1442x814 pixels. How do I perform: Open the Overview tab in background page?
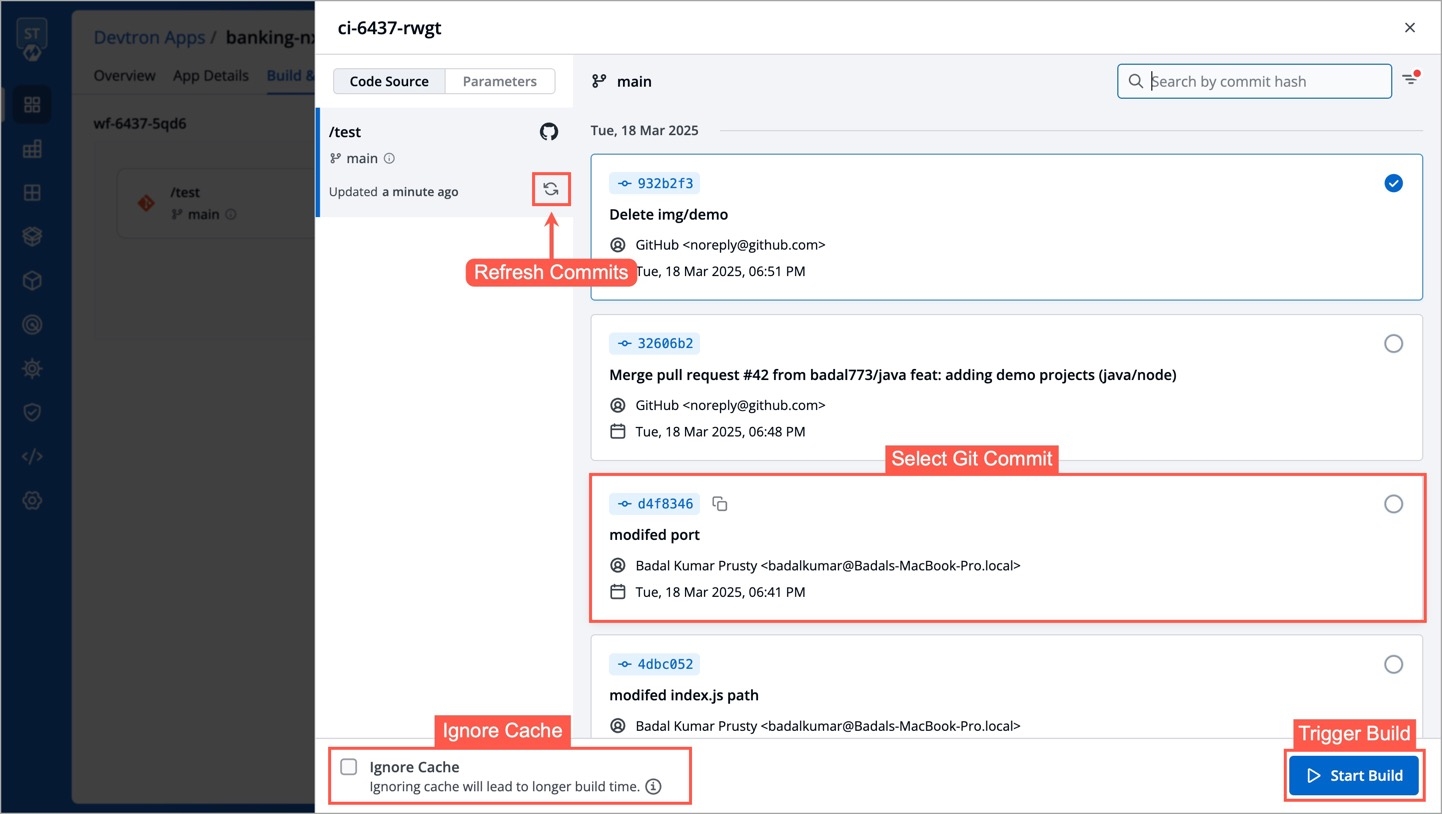click(x=125, y=75)
